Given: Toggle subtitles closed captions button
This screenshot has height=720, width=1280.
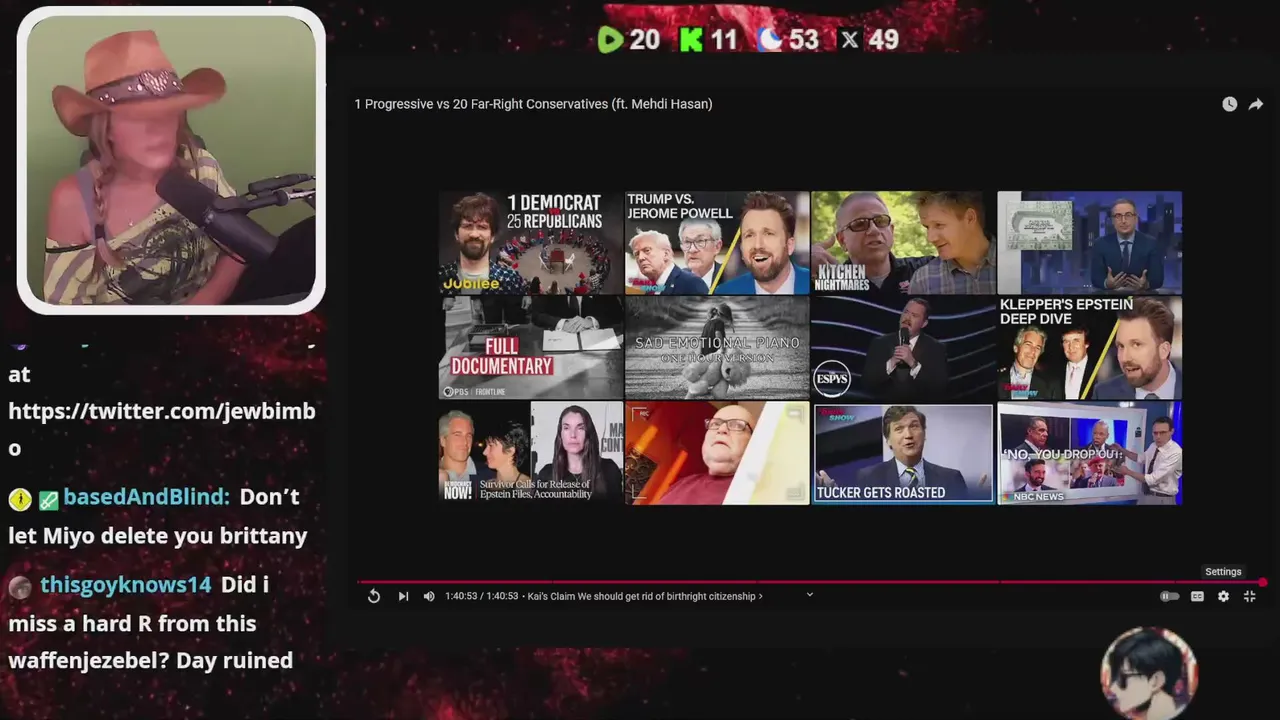Looking at the screenshot, I should pos(1197,596).
